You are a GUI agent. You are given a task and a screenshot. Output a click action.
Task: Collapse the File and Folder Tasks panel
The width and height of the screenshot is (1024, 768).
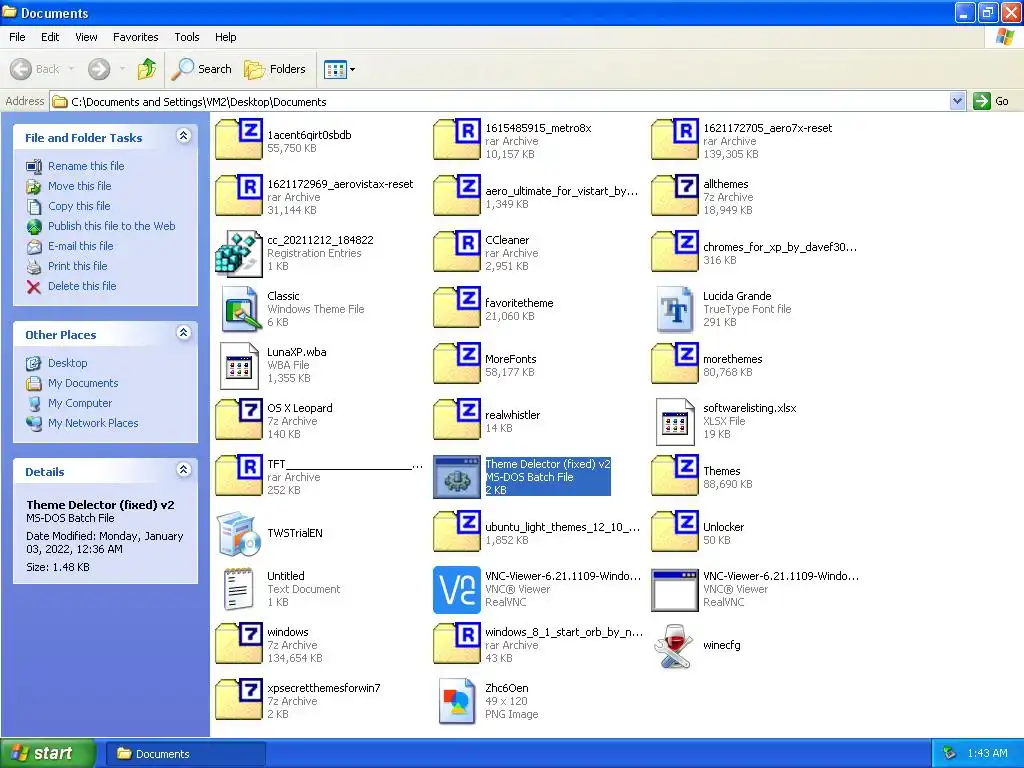[184, 136]
